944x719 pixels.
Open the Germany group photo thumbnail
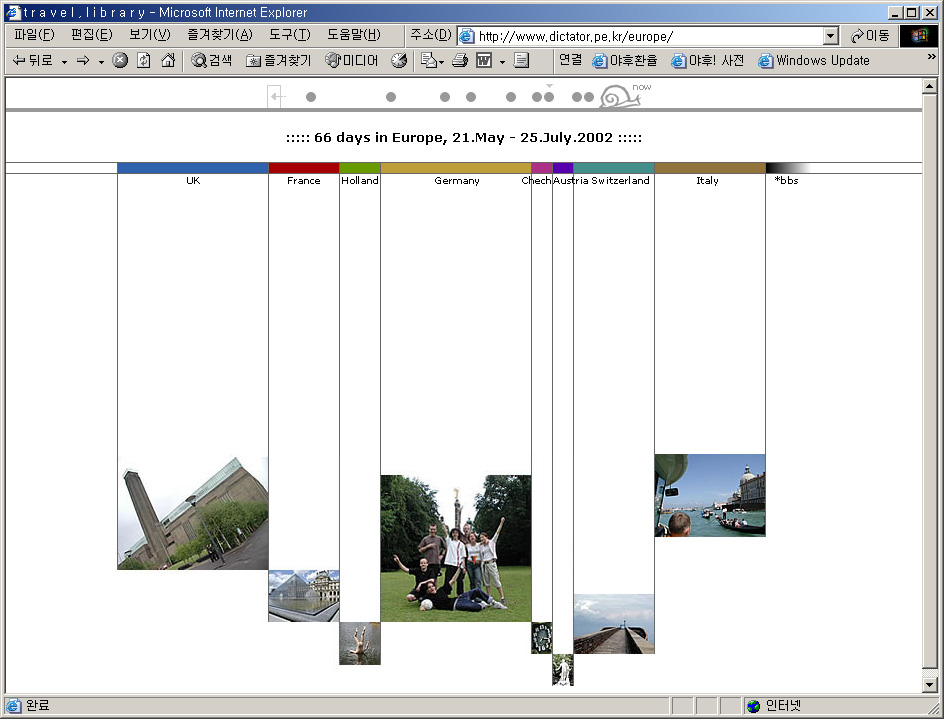[x=455, y=548]
